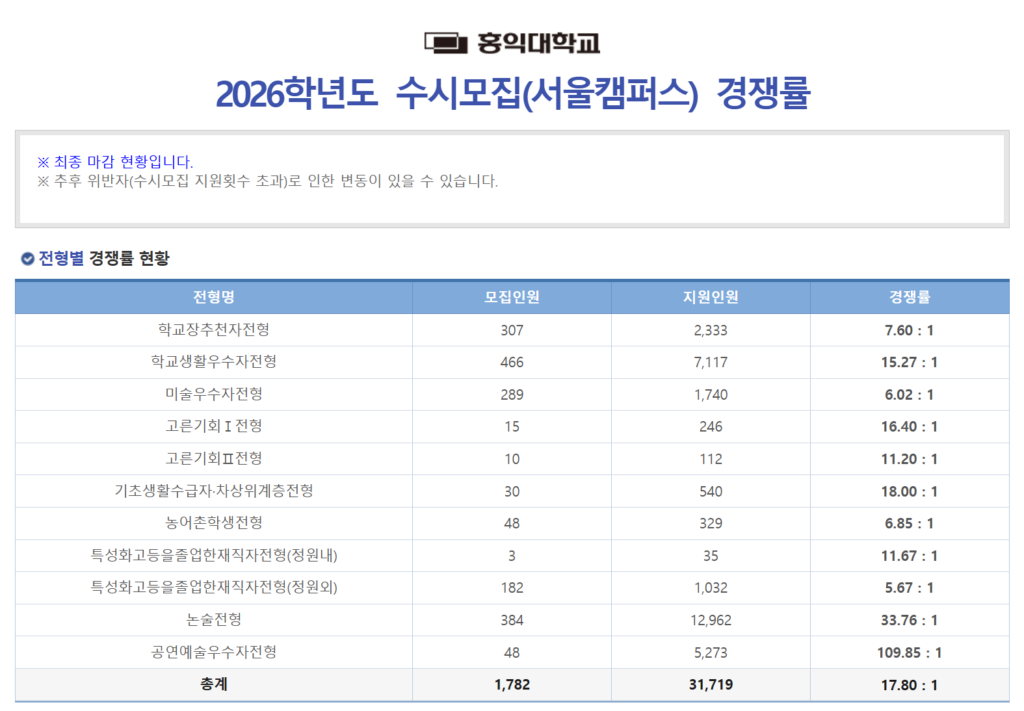The height and width of the screenshot is (711, 1024).
Task: Click the 11.20 : 1 ratio cell
Action: pos(909,459)
